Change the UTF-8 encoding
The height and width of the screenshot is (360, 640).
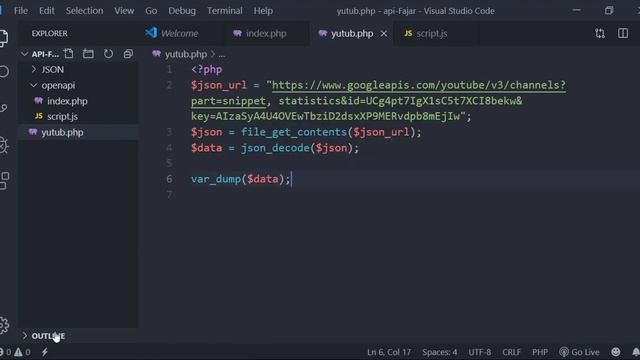480,352
